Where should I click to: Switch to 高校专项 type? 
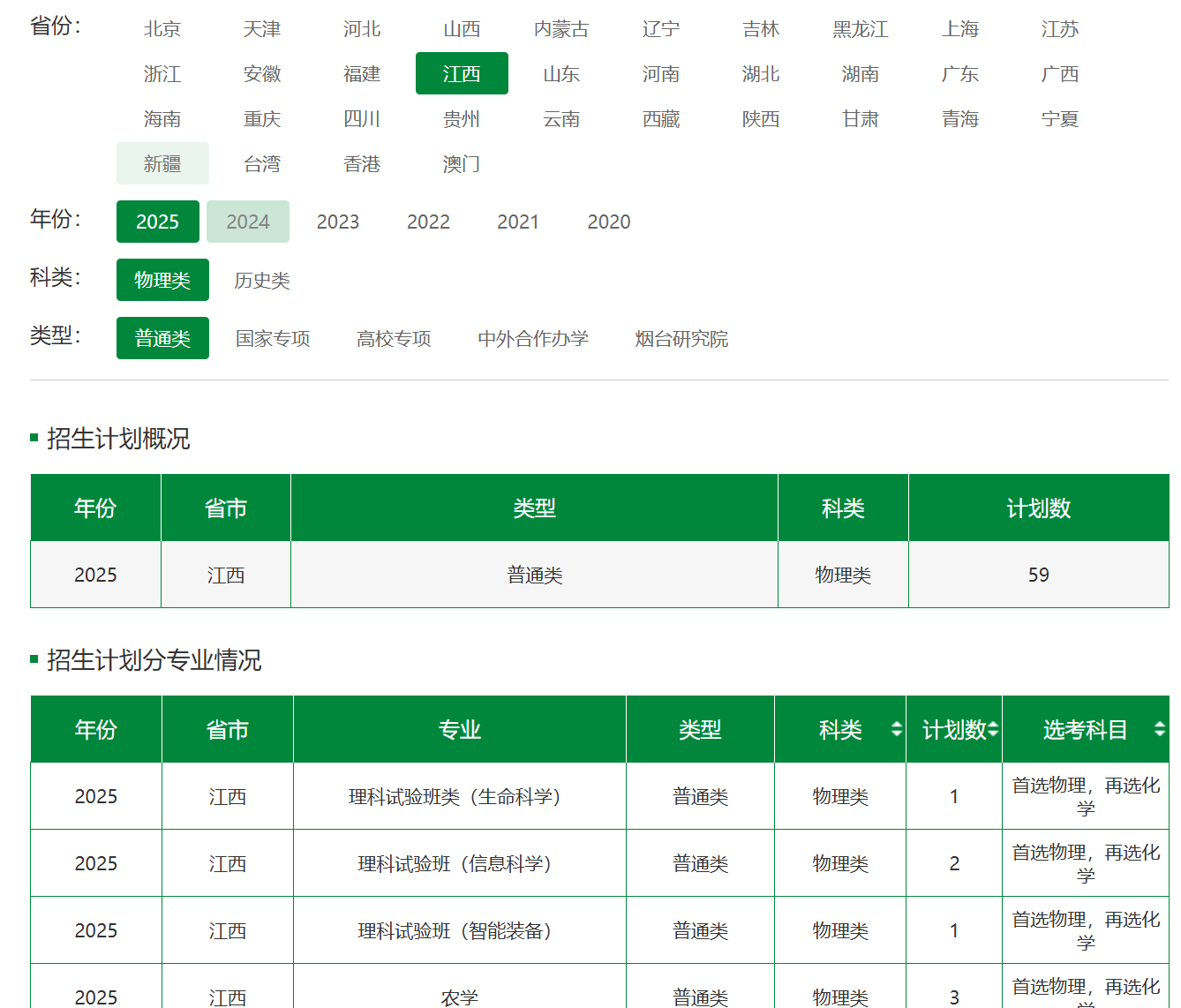[394, 339]
